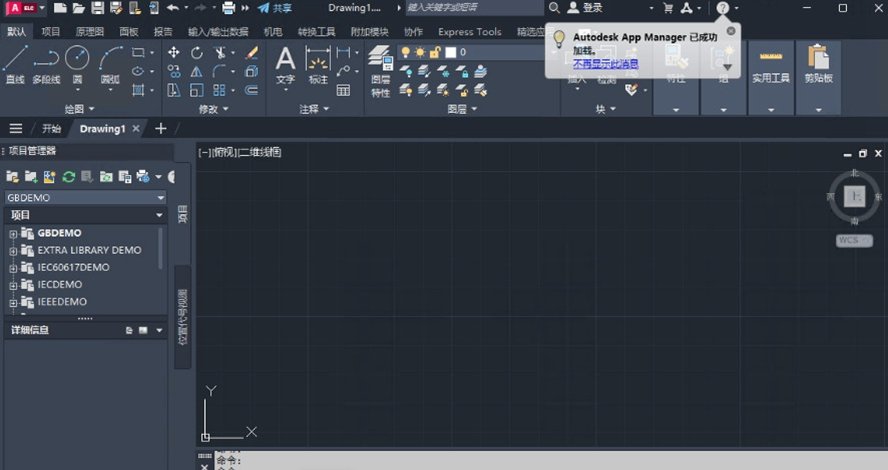Add a new drawing tab with plus button

click(x=161, y=129)
